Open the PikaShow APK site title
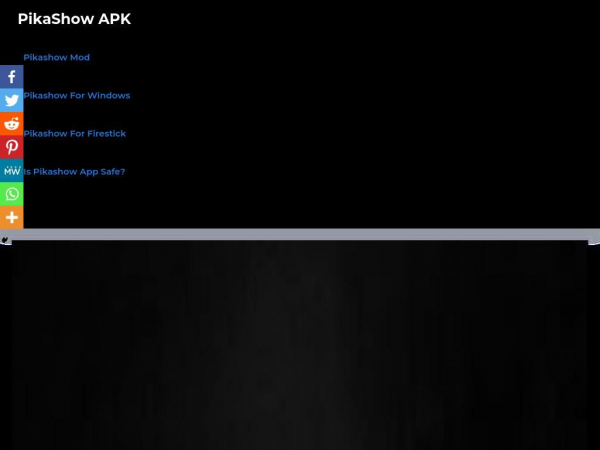Screen dimensions: 600x450 74,19
